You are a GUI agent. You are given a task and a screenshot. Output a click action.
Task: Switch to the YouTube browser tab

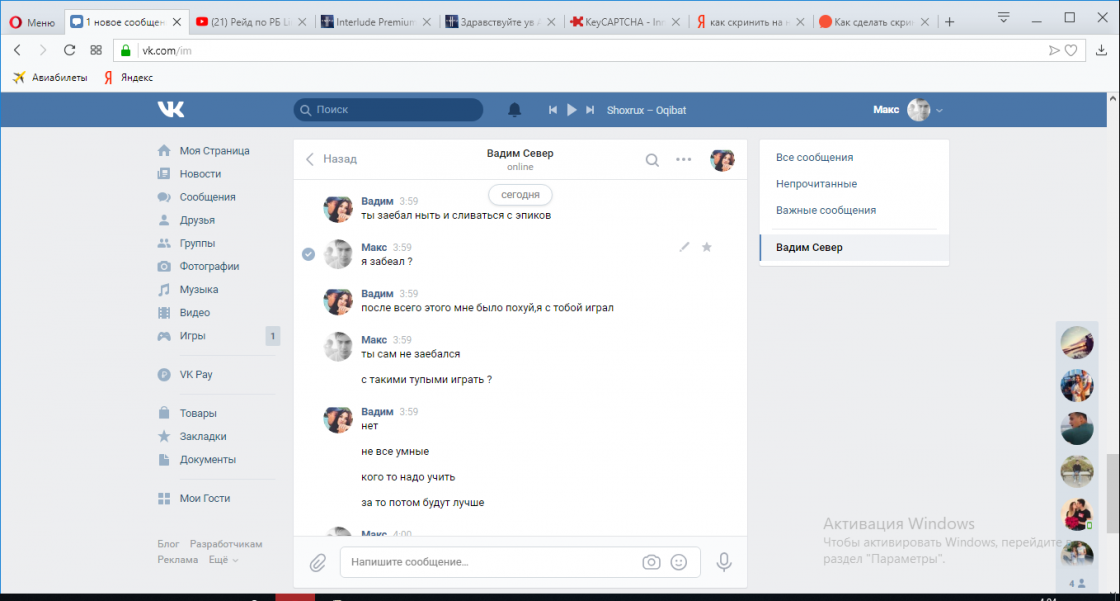251,22
